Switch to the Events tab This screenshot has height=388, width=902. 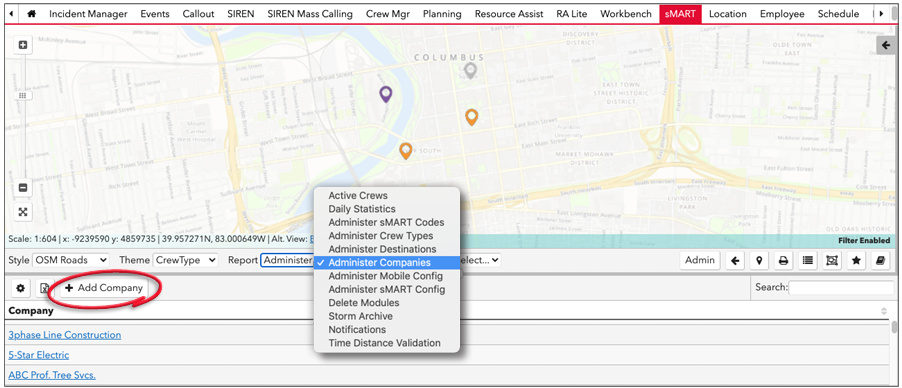[155, 14]
